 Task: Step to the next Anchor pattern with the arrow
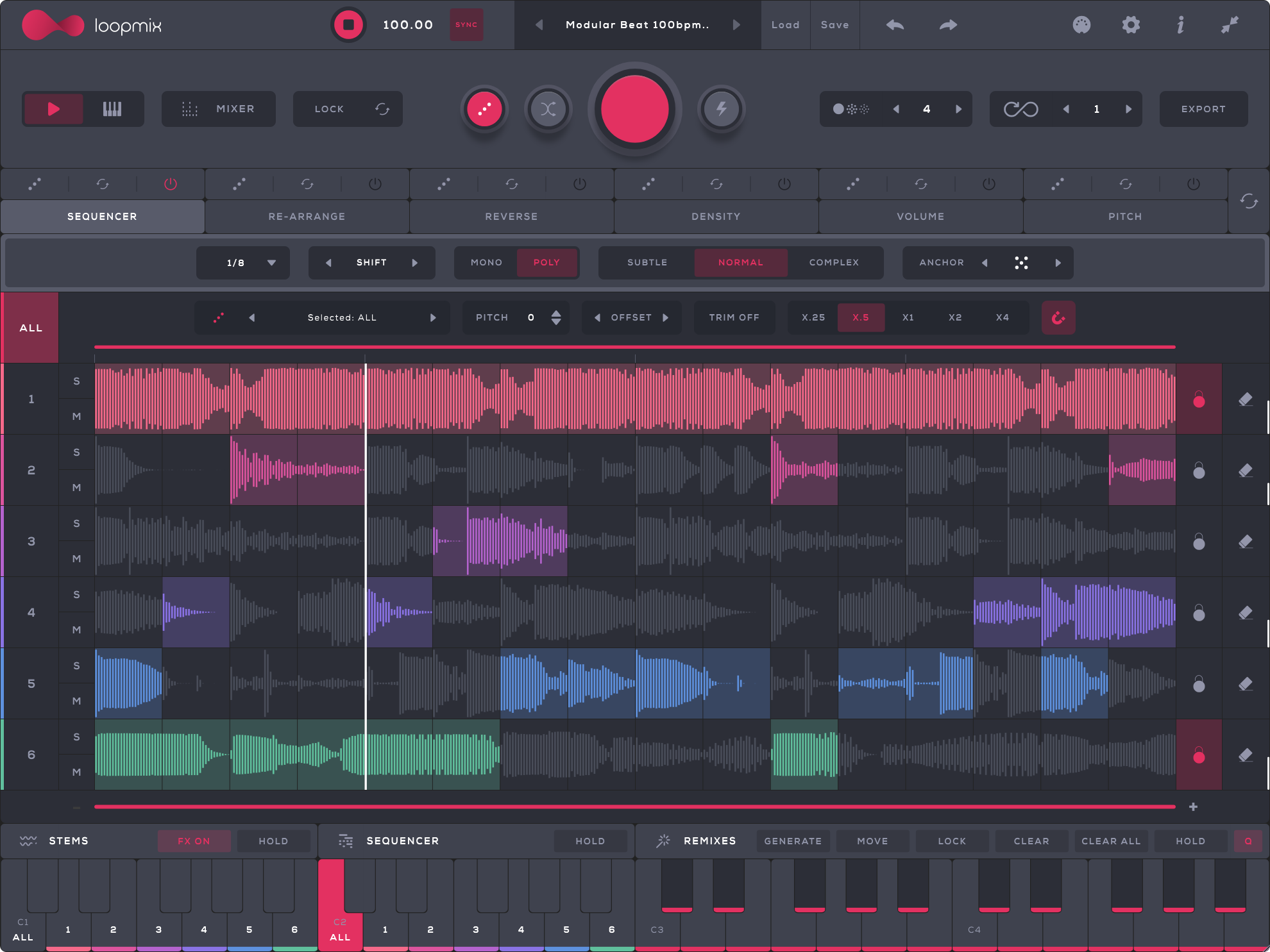[1058, 263]
